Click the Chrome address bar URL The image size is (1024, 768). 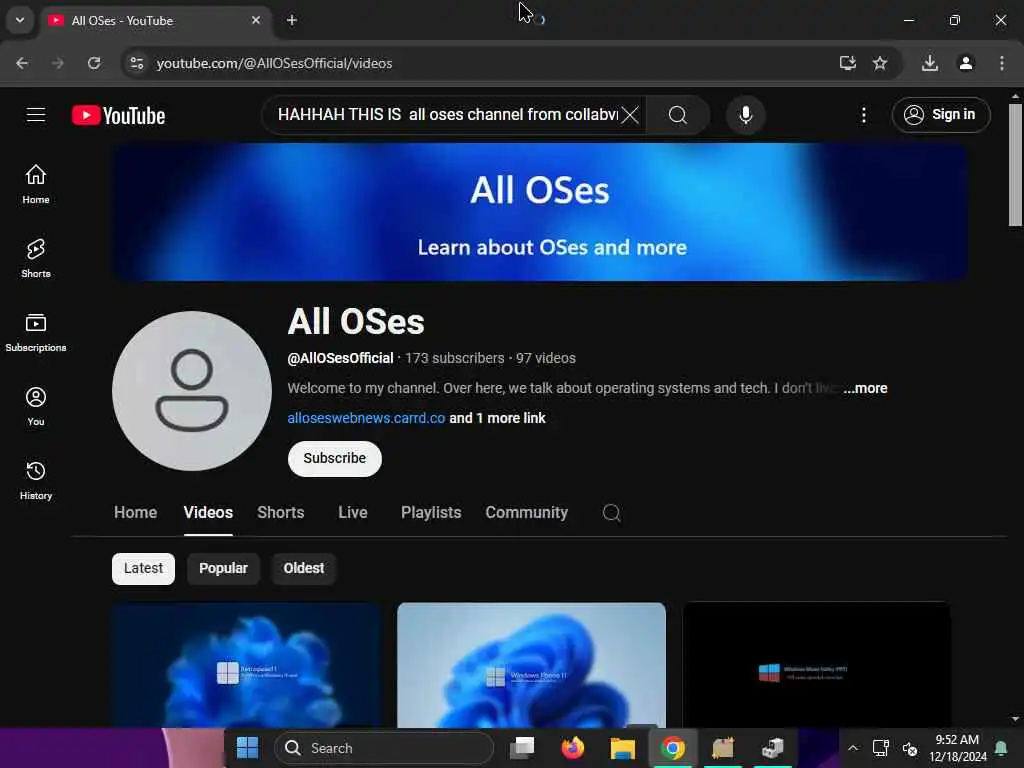[274, 63]
